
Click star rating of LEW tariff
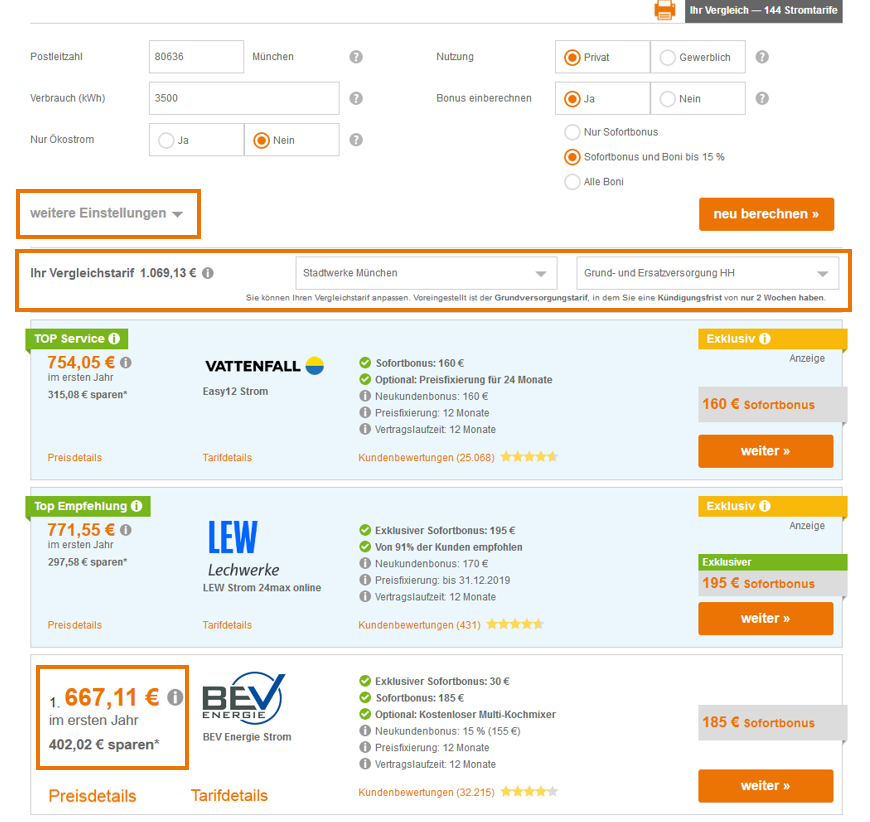click(x=515, y=624)
